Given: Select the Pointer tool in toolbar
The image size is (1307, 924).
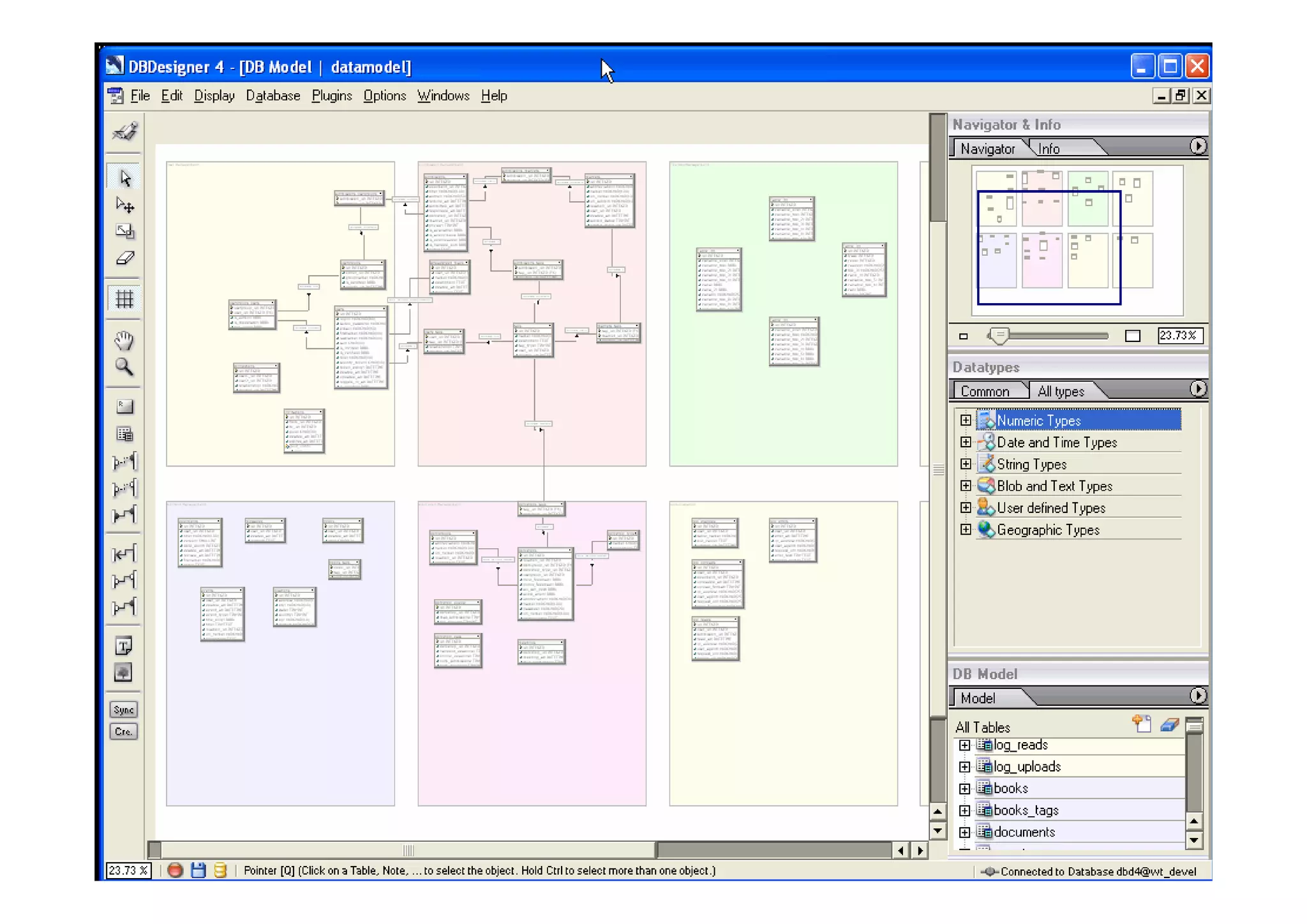Looking at the screenshot, I should (x=124, y=178).
